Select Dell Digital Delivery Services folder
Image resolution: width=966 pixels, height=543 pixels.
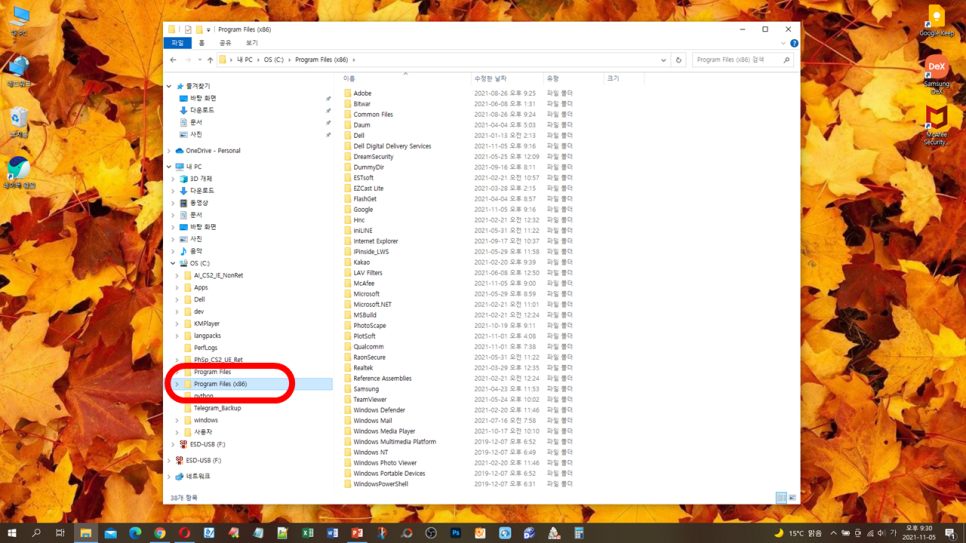[392, 146]
